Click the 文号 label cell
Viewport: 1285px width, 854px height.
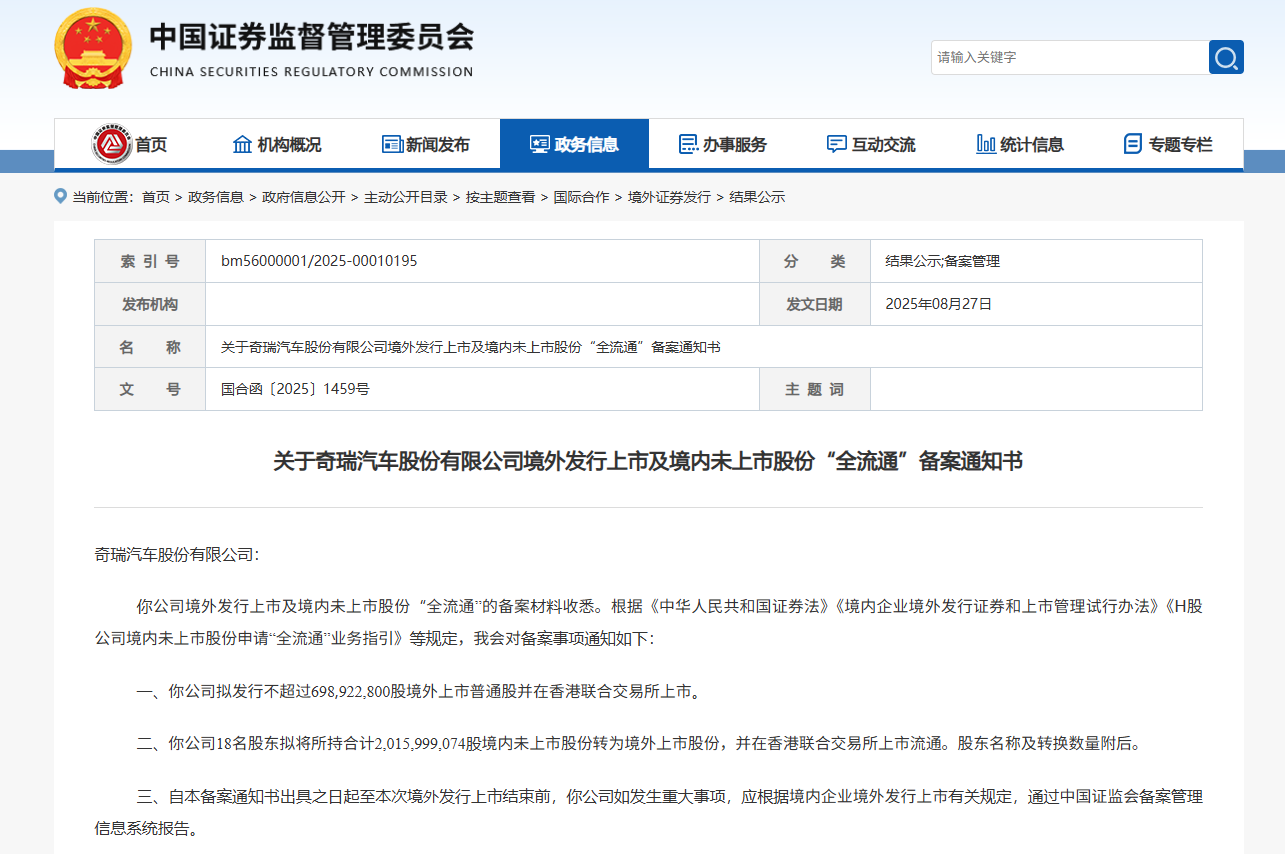(150, 389)
